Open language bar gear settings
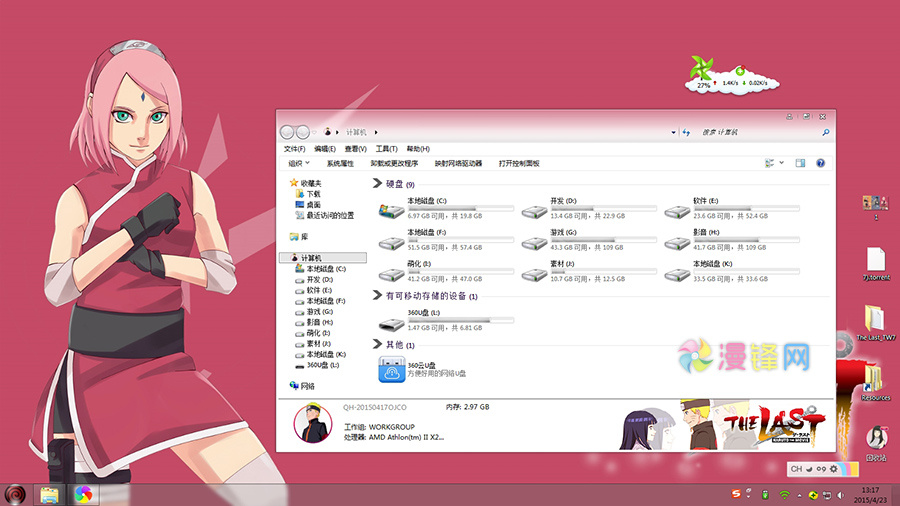Screen dimensions: 900x506 [x=833, y=469]
